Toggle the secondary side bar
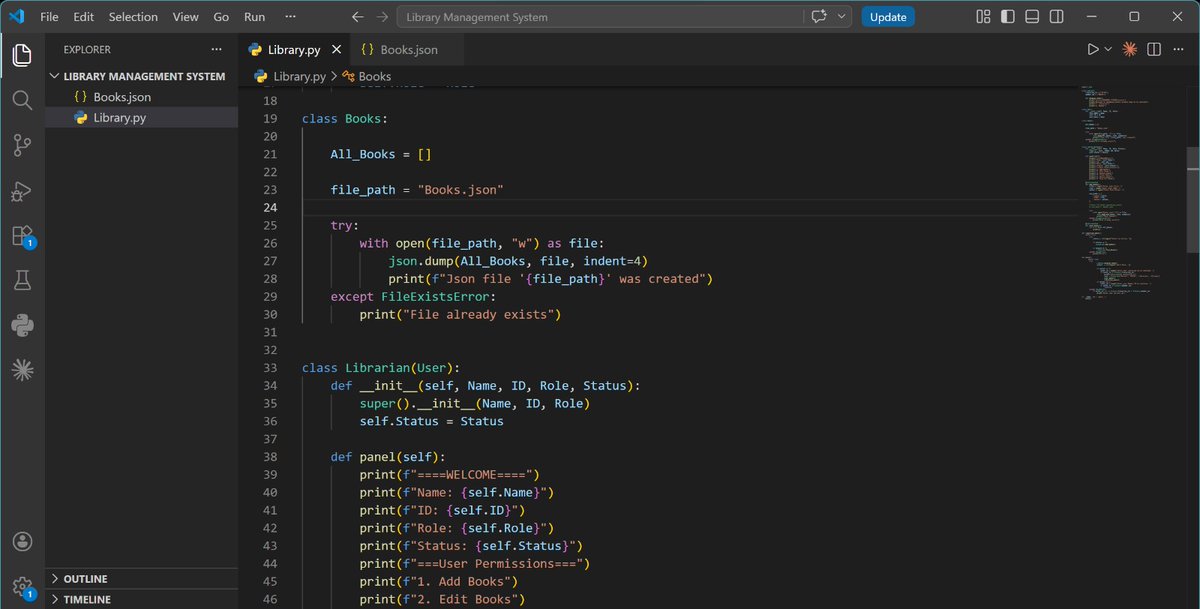1200x609 pixels. (1055, 17)
